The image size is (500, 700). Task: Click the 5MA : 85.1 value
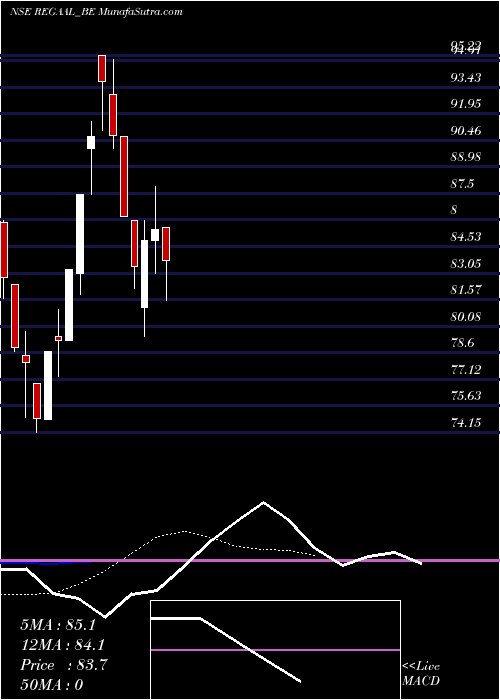58,625
